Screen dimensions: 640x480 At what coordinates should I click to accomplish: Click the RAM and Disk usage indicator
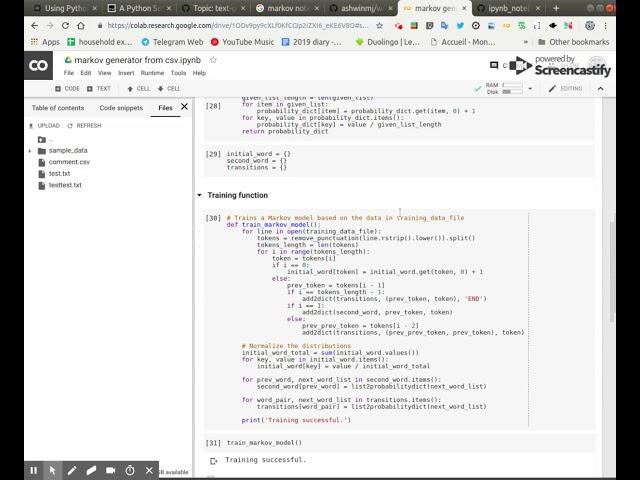(x=504, y=89)
